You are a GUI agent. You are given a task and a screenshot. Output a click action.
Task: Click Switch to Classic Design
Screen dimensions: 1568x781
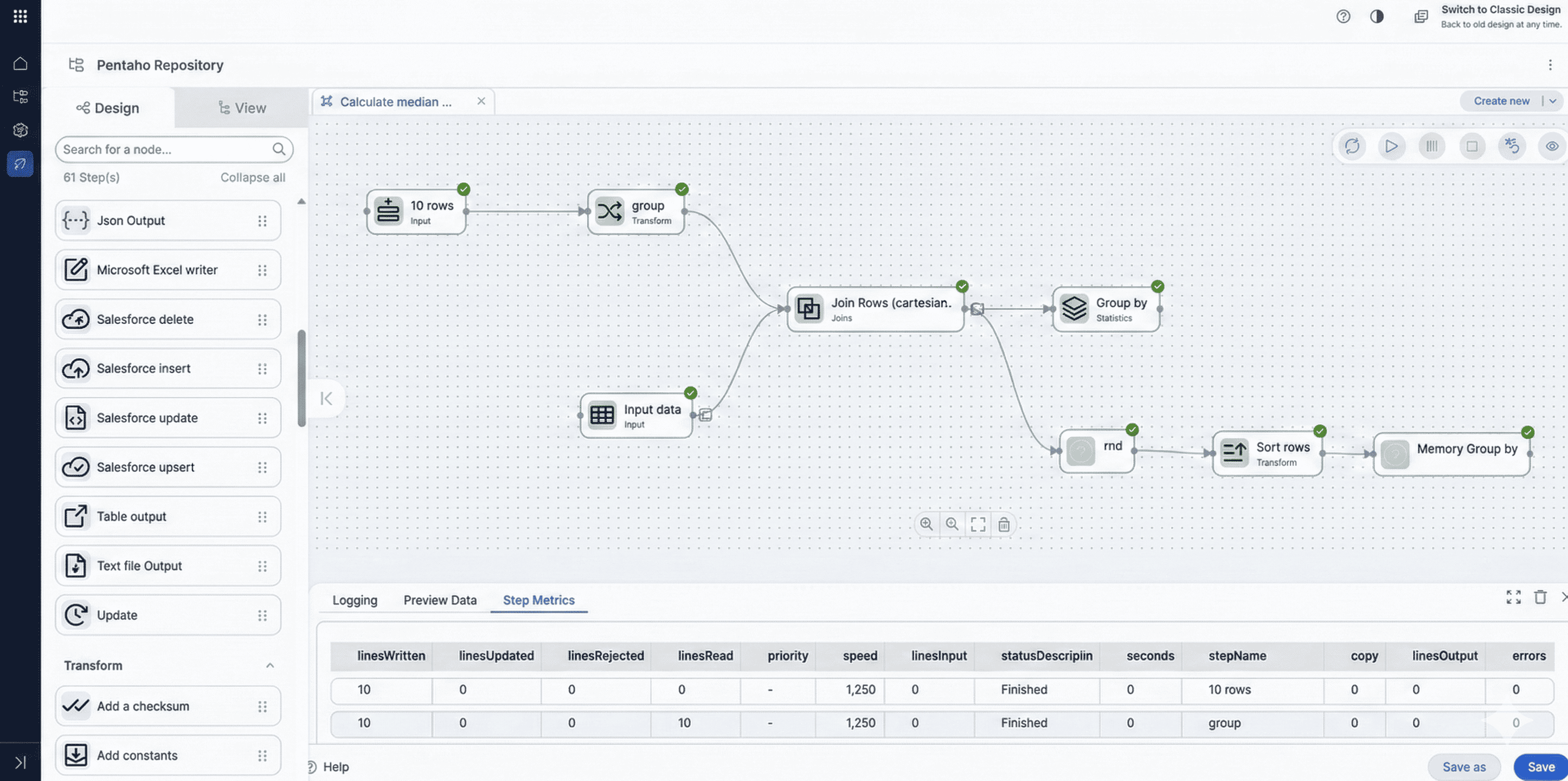(1500, 9)
